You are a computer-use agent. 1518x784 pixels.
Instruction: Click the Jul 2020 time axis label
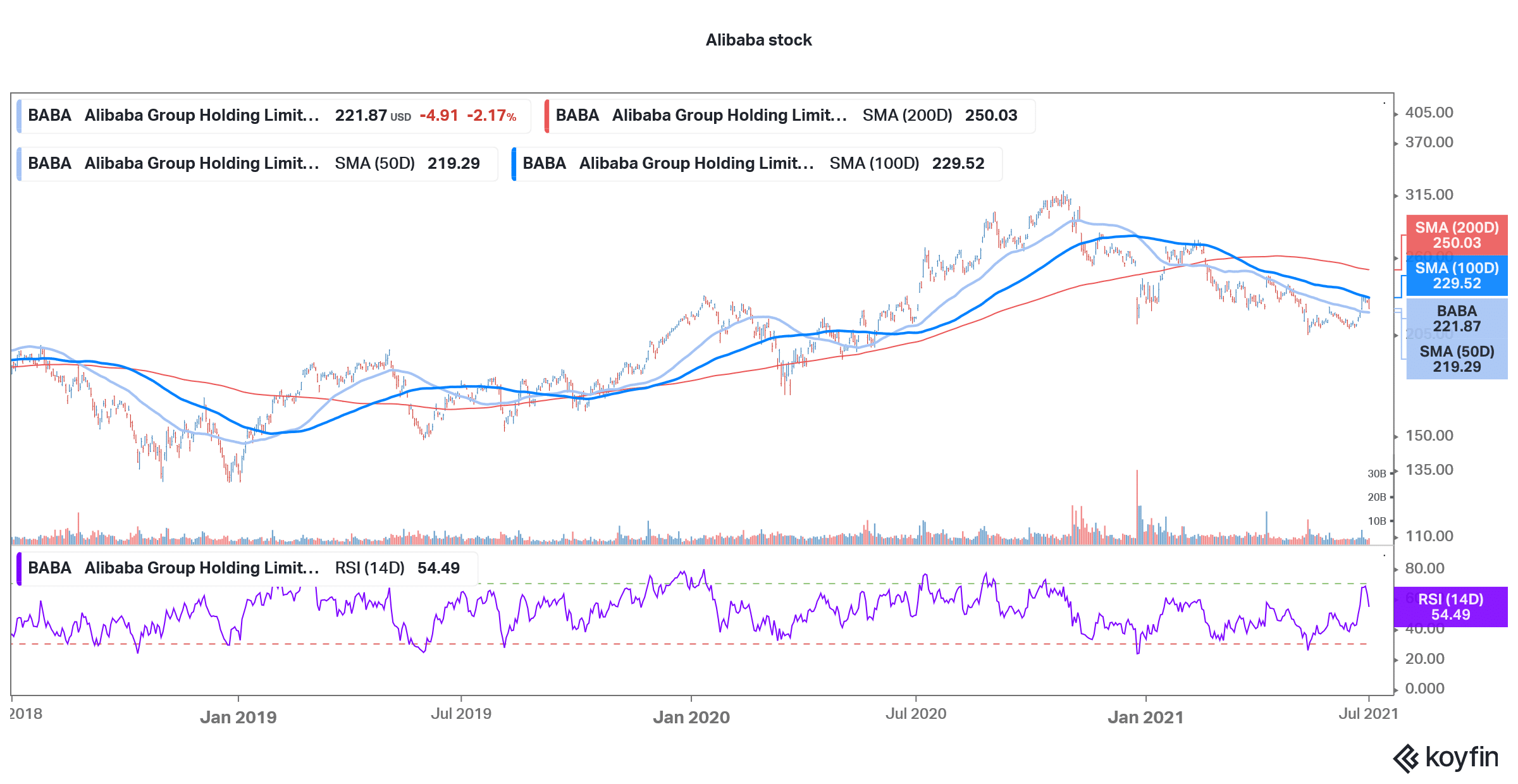tap(916, 714)
